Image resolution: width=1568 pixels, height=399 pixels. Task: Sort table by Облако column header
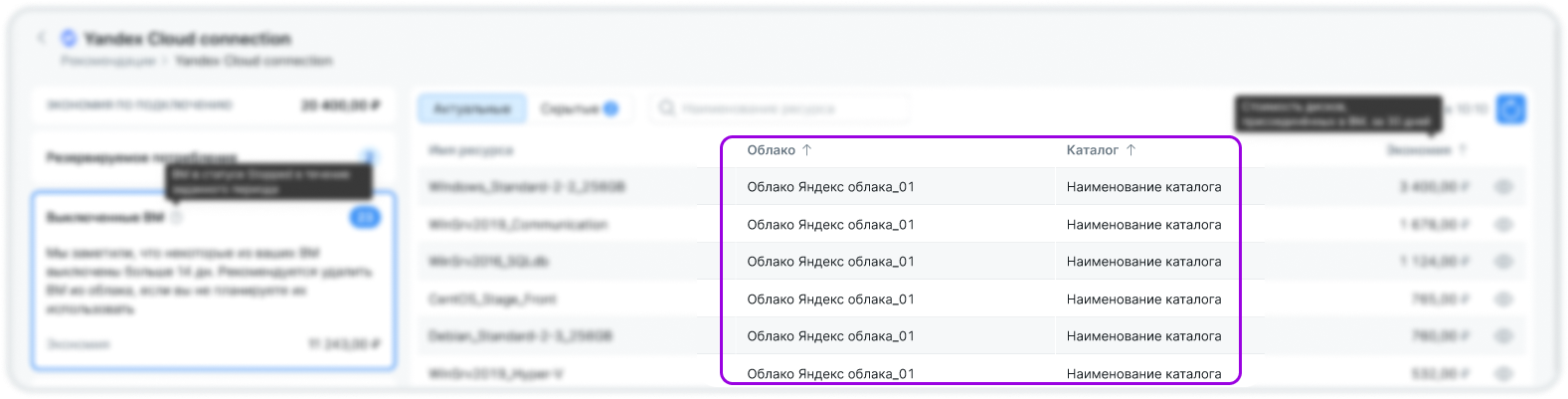[772, 150]
